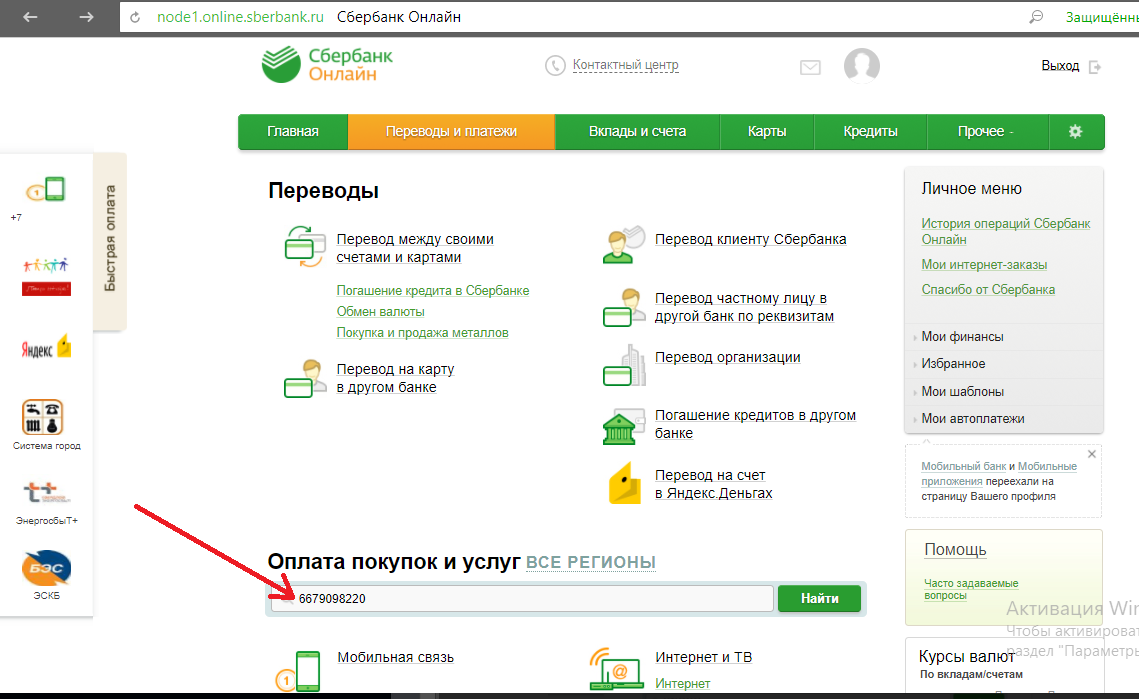Open the user profile avatar
1139x699 pixels.
tap(862, 65)
